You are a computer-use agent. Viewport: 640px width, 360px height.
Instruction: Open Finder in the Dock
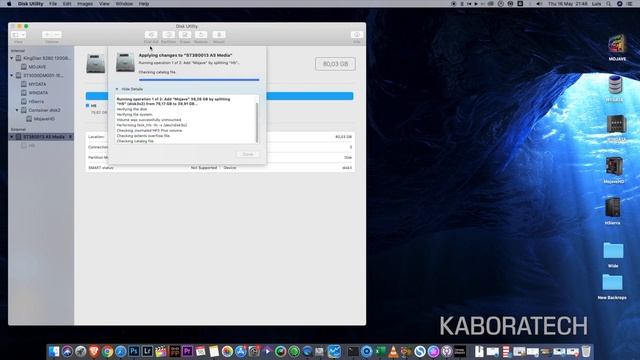coord(54,351)
